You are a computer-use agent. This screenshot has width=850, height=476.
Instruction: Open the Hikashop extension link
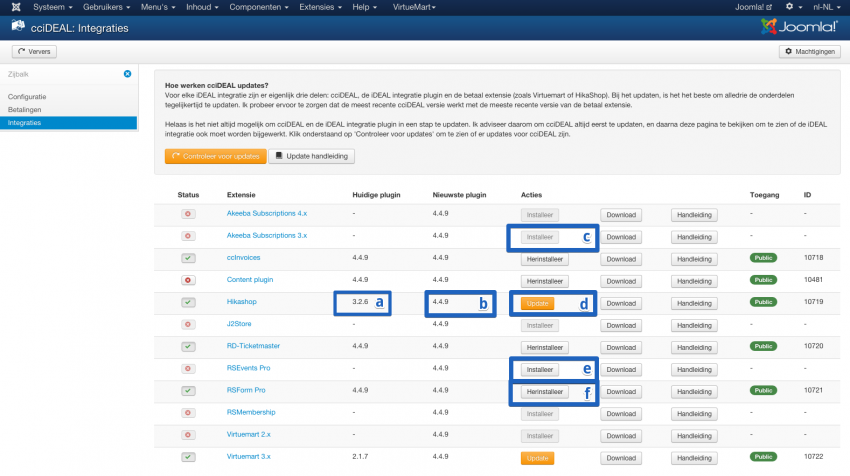[242, 302]
